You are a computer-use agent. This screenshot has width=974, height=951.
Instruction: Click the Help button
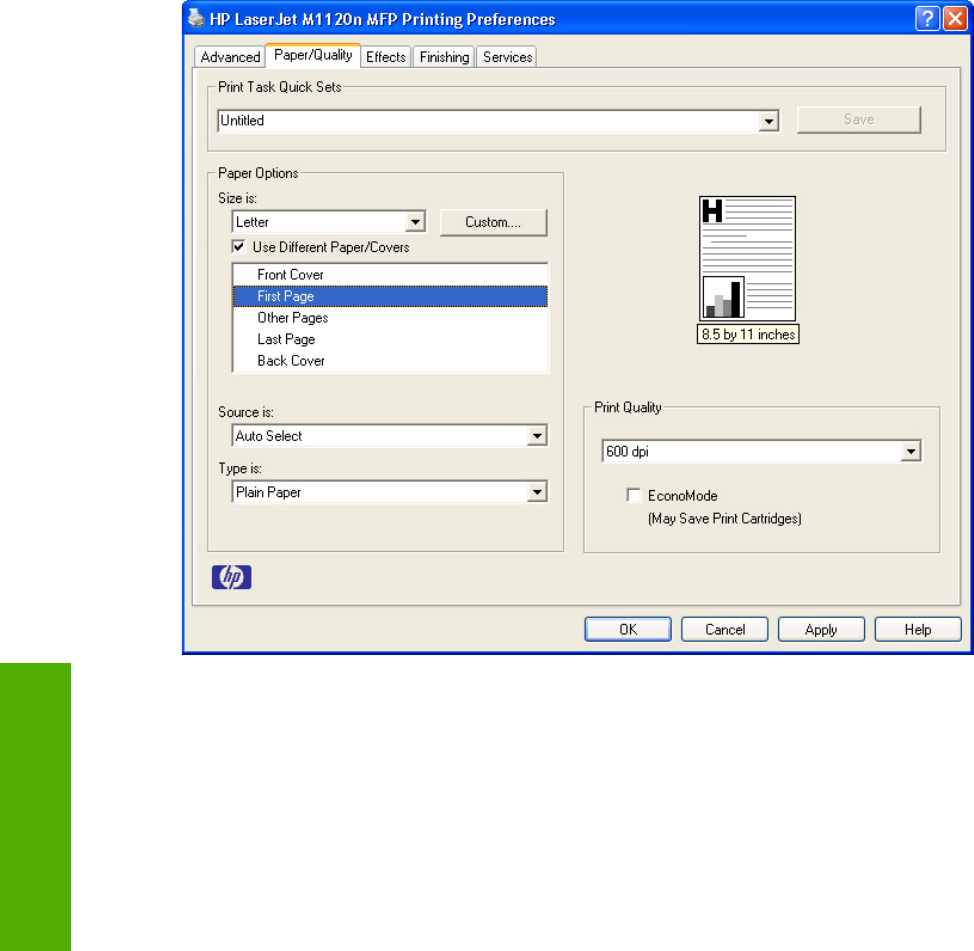tap(918, 629)
